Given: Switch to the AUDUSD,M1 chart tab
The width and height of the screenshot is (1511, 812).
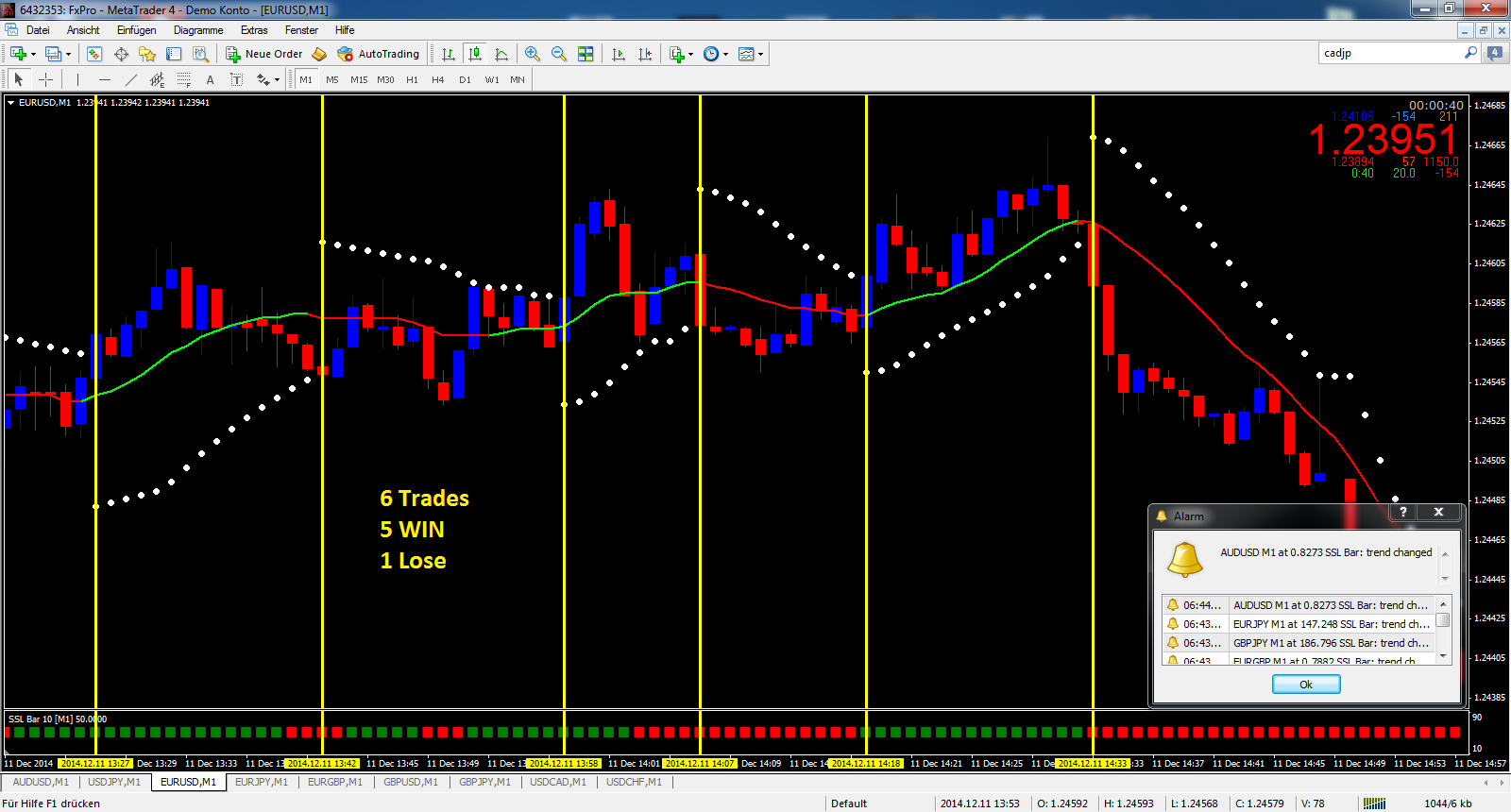Looking at the screenshot, I should [x=41, y=782].
